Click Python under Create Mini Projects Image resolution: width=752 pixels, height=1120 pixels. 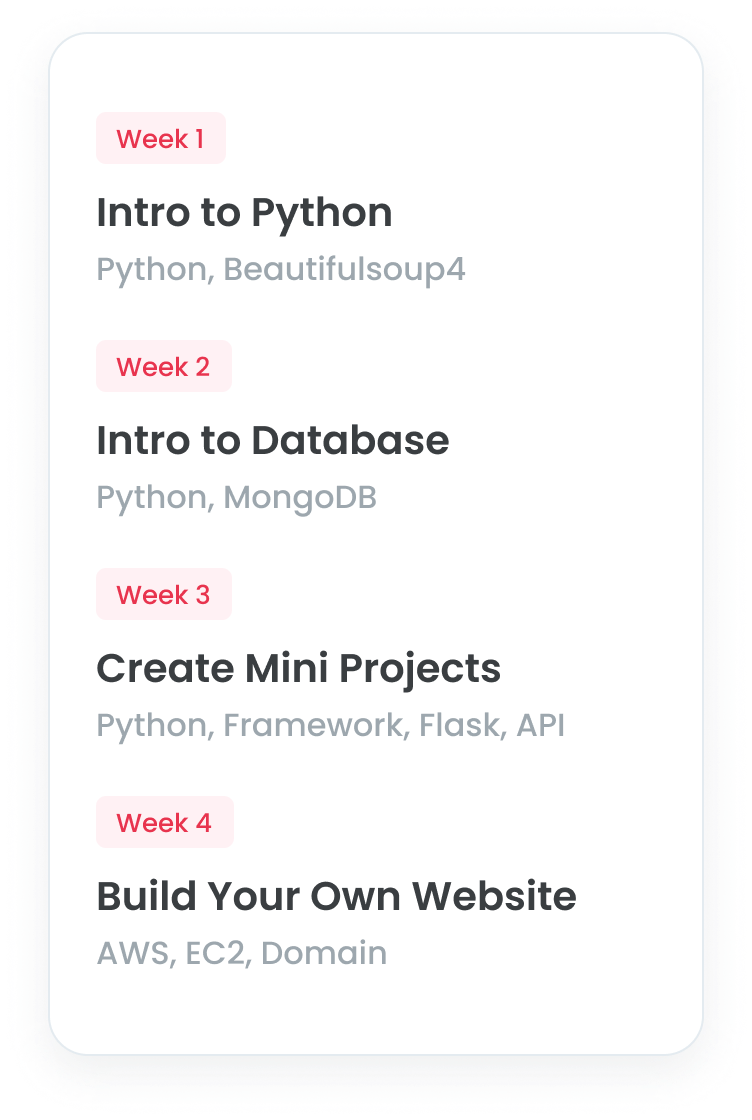pyautogui.click(x=150, y=726)
